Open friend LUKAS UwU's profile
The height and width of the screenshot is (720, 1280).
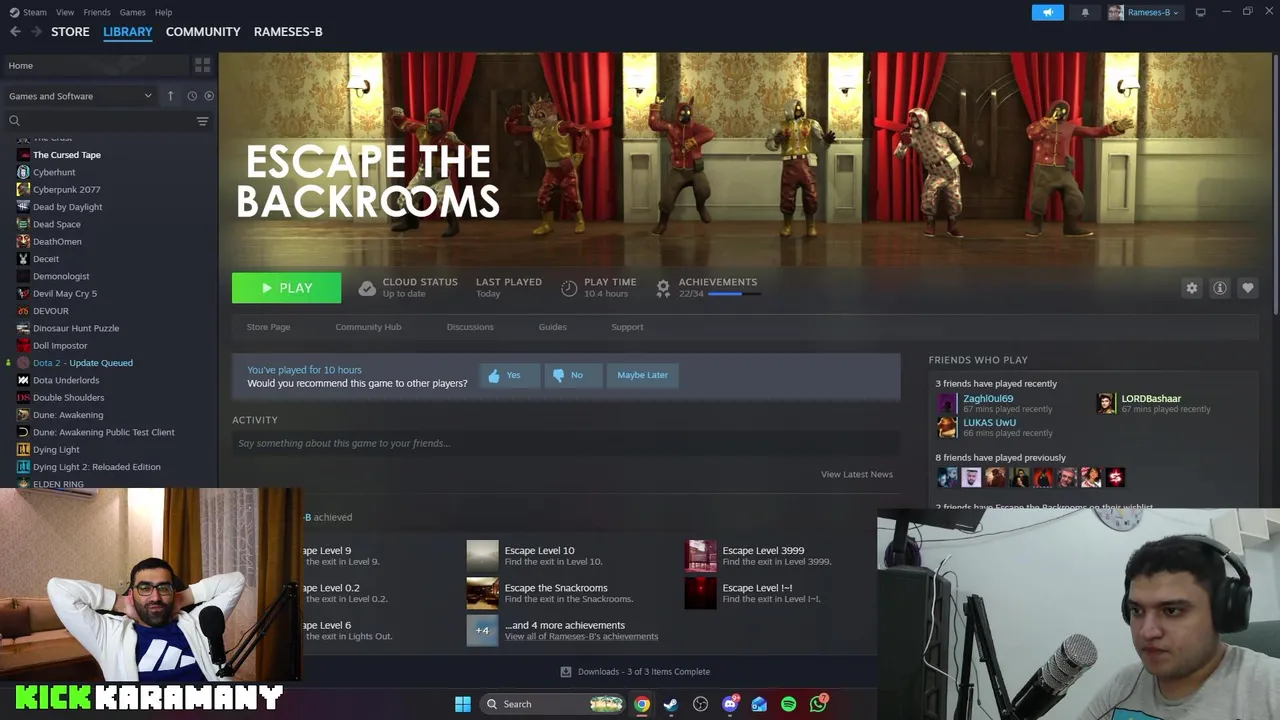[x=989, y=423]
